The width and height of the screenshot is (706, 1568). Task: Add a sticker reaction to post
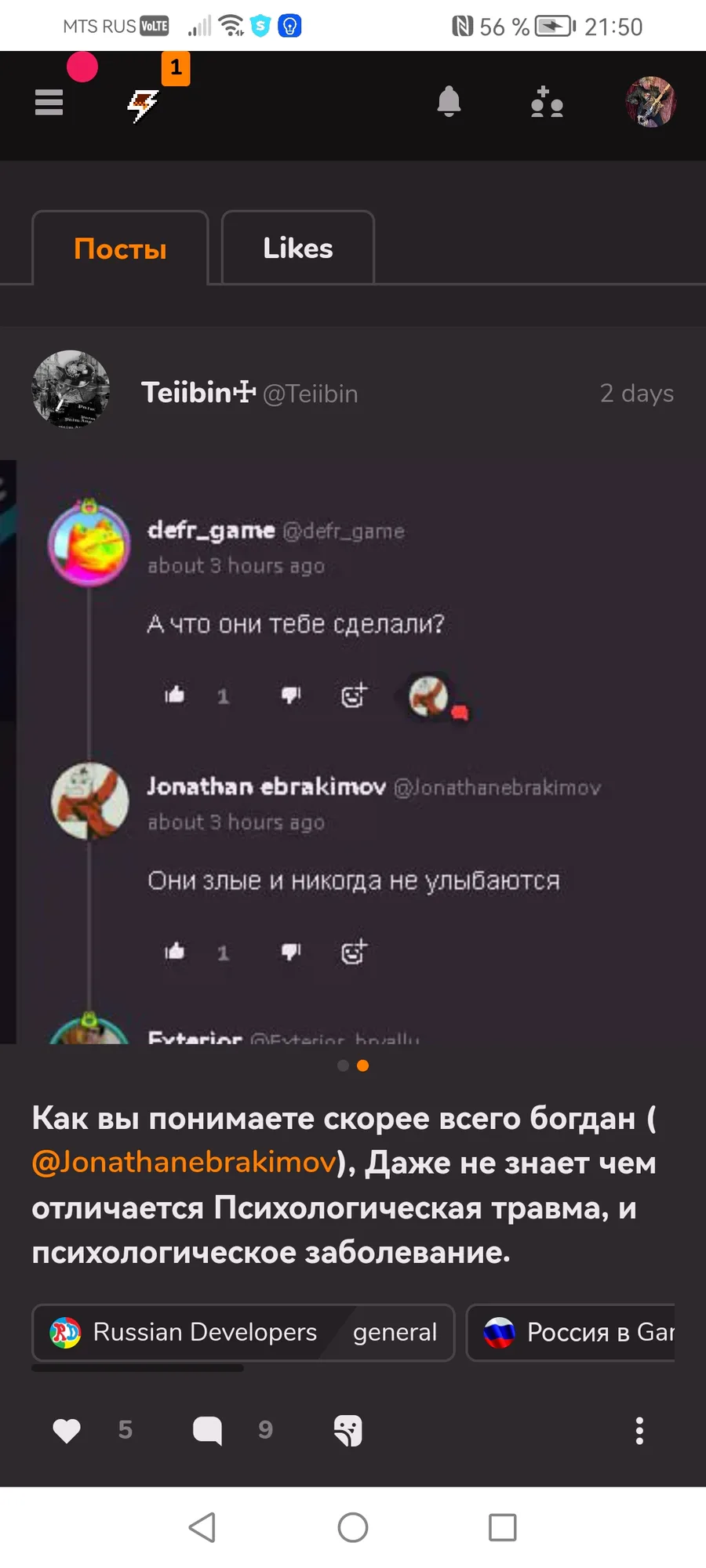coord(348,1431)
